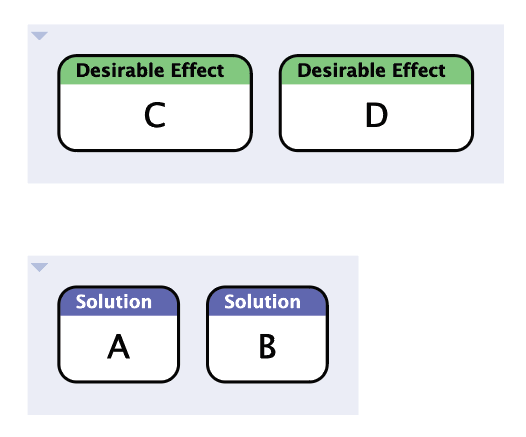Click purple Solution header of A

click(x=118, y=302)
